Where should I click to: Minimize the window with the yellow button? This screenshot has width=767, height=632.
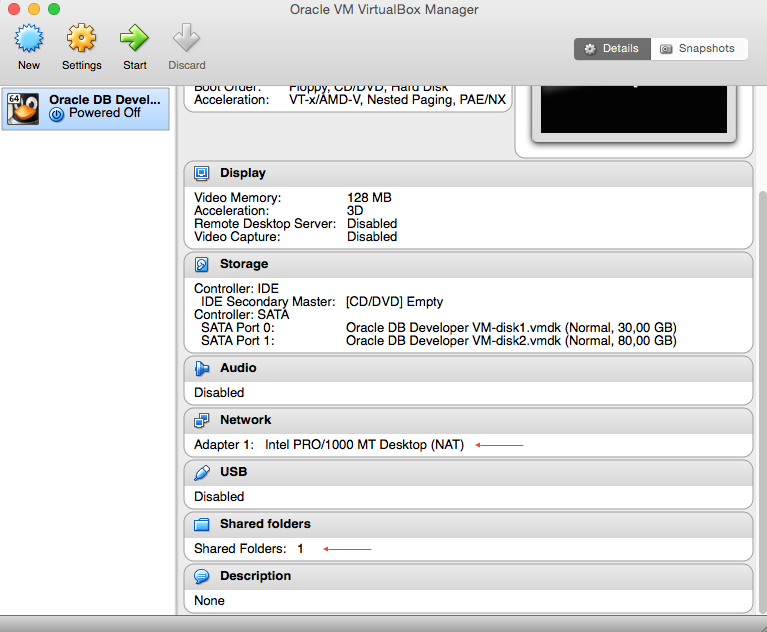(34, 9)
